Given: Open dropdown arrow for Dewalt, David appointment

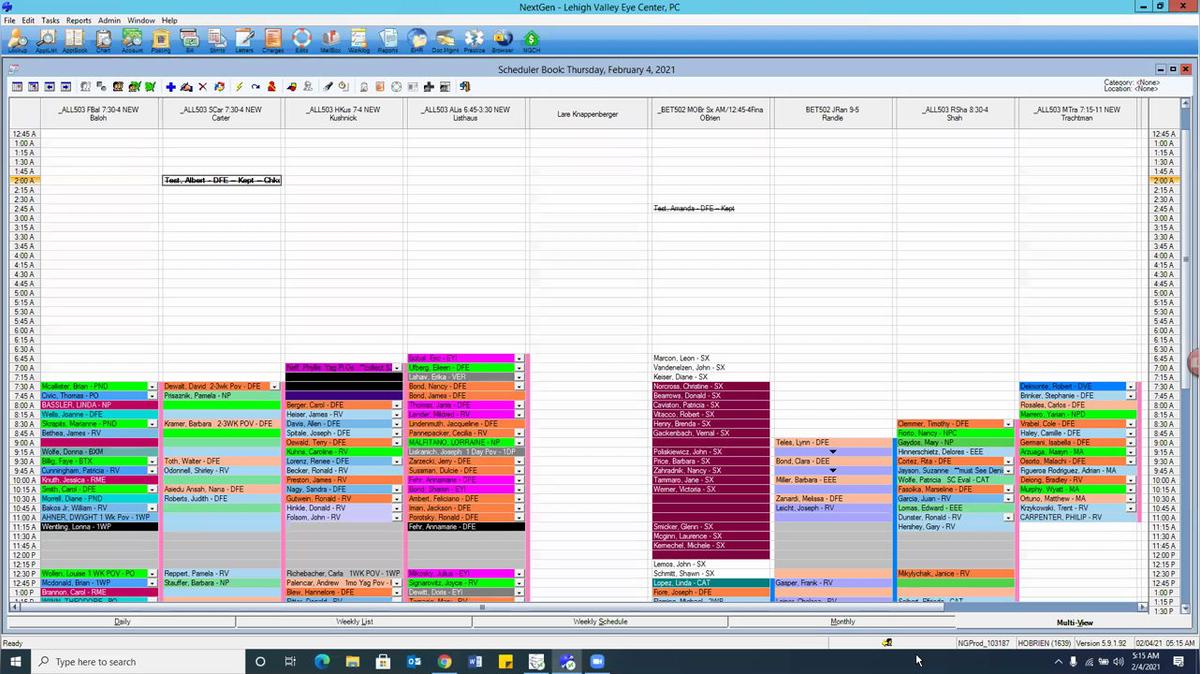Looking at the screenshot, I should pos(274,386).
